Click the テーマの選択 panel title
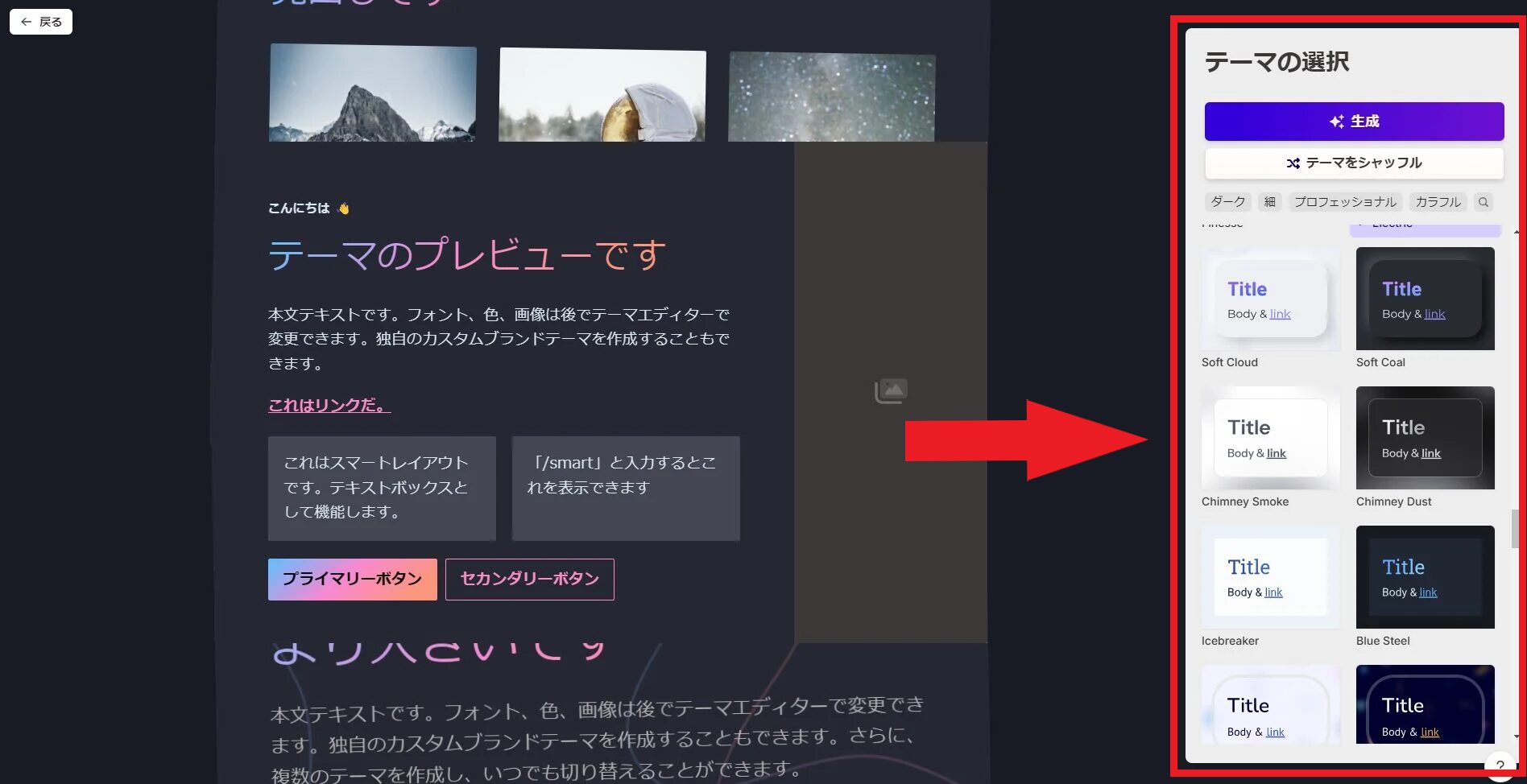Viewport: 1527px width, 784px height. pos(1277,62)
